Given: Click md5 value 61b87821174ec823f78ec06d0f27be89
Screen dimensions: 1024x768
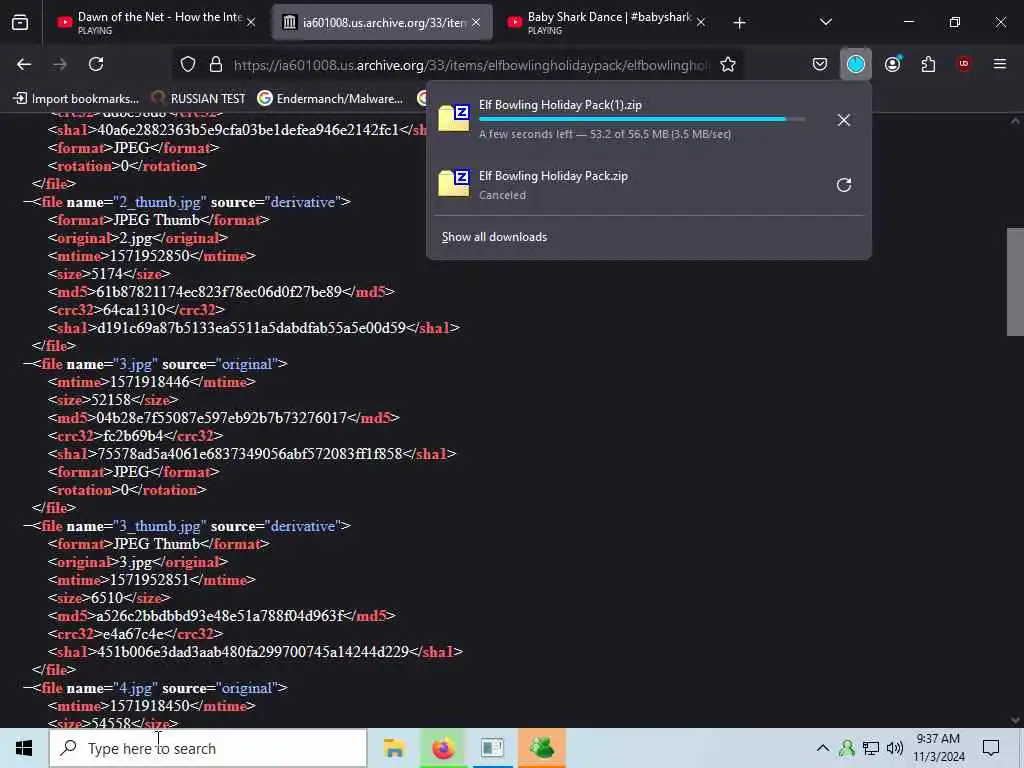Looking at the screenshot, I should point(219,292).
